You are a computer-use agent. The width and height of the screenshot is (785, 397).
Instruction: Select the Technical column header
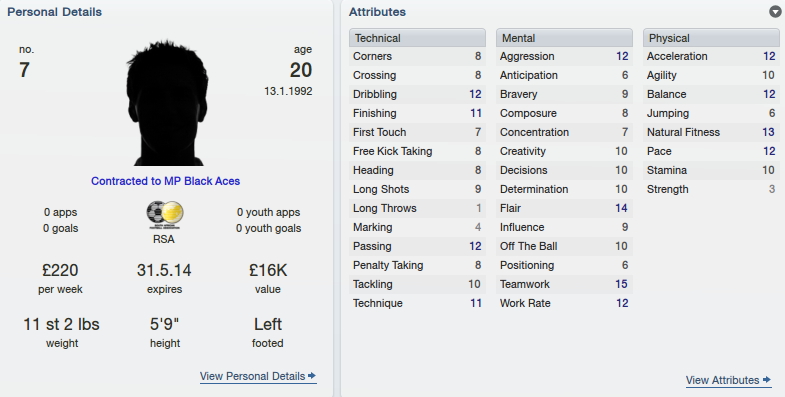(417, 38)
